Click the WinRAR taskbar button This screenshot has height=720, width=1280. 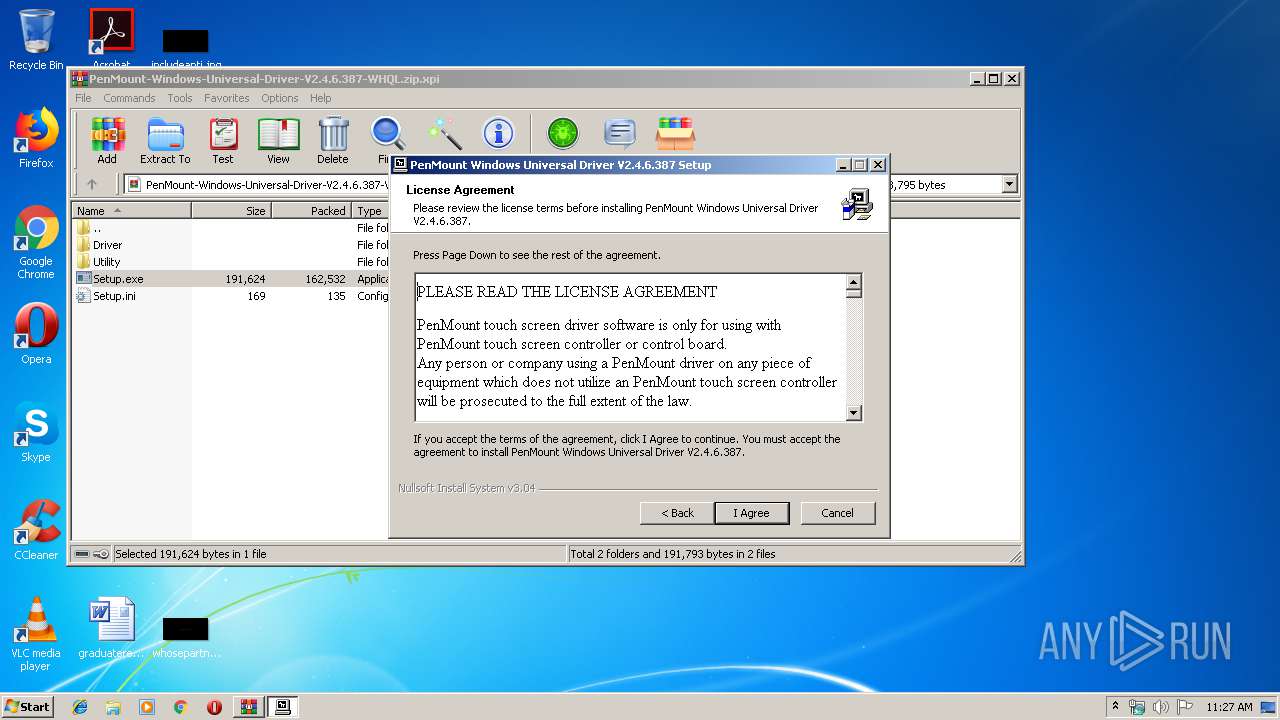click(x=249, y=707)
